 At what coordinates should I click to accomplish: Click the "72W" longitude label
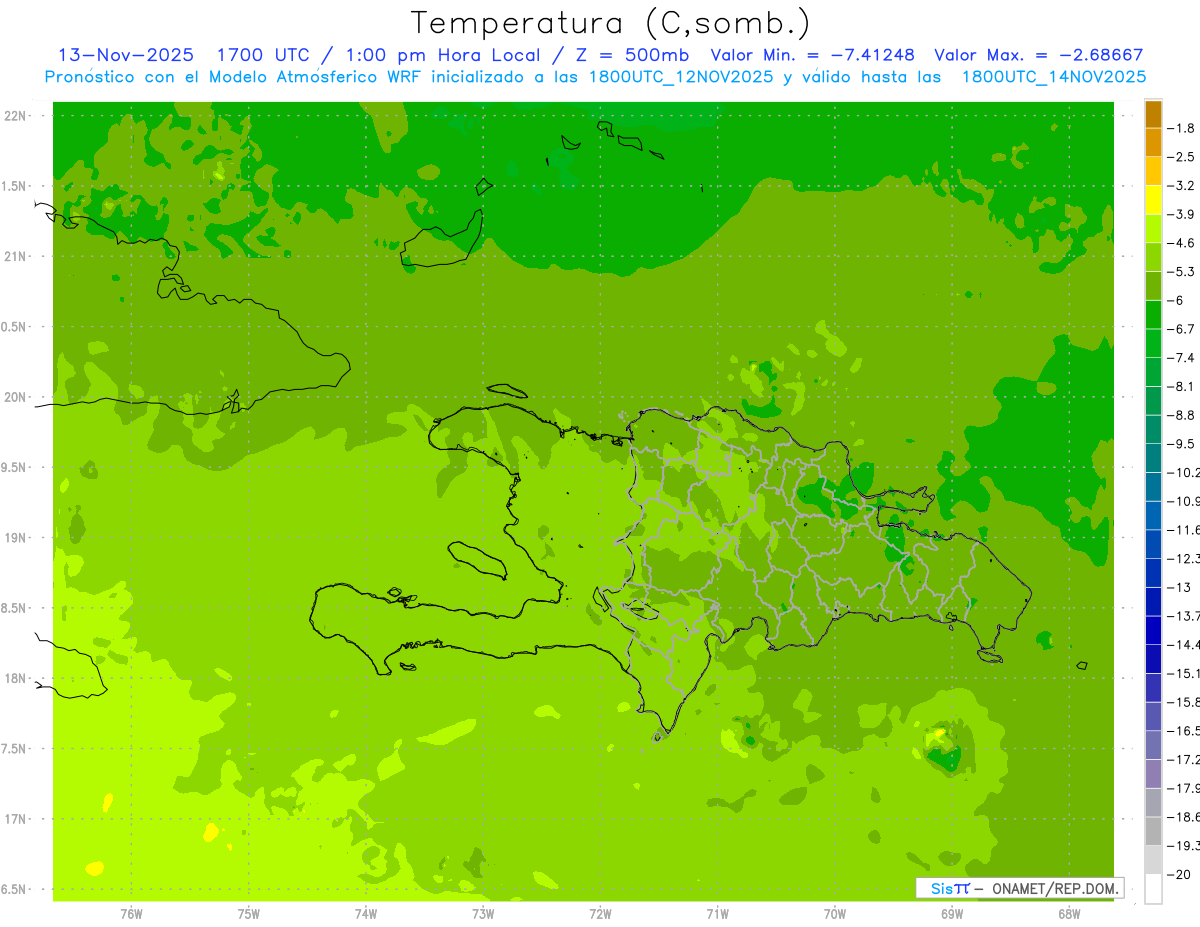pos(600,914)
